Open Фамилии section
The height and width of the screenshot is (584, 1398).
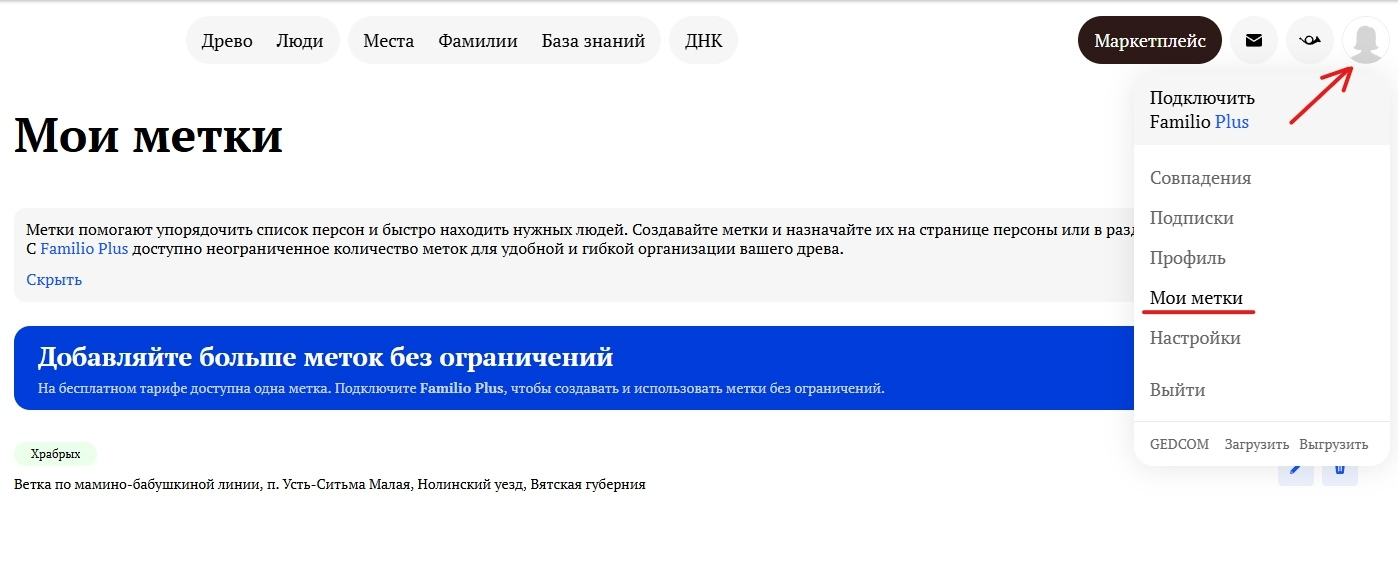click(478, 41)
